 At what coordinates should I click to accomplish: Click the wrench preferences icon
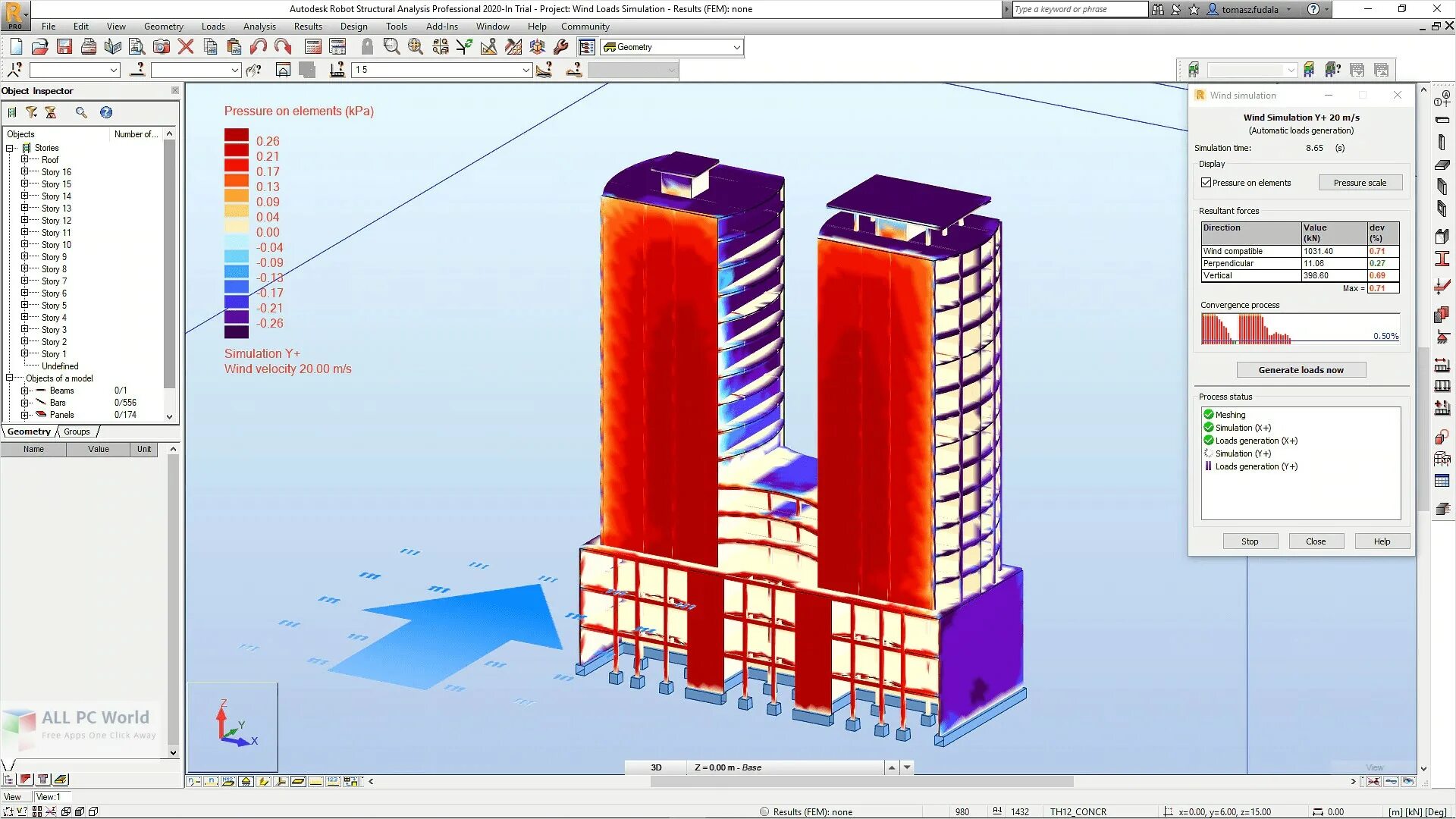(561, 47)
